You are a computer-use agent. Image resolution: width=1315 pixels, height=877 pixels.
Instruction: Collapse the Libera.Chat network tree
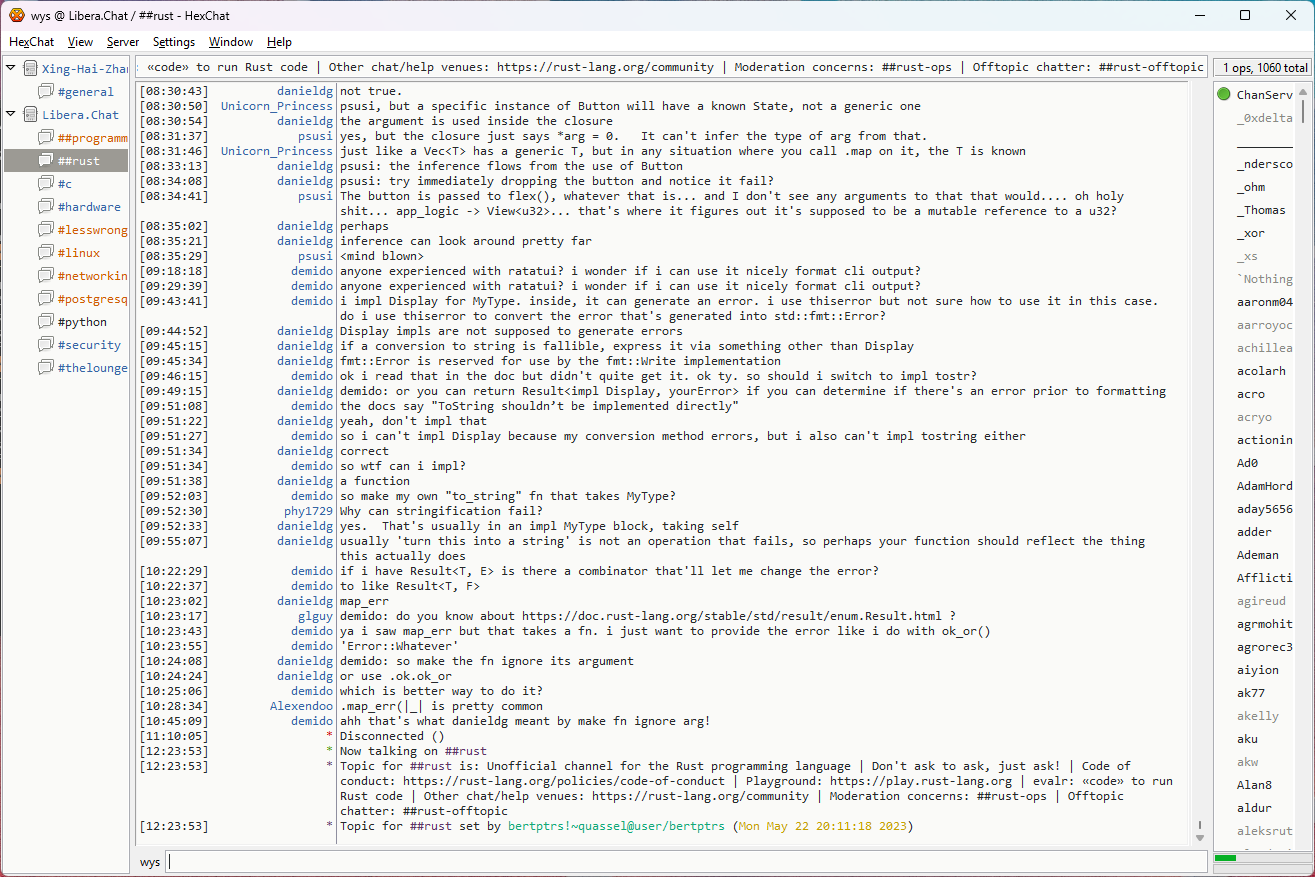(x=11, y=115)
